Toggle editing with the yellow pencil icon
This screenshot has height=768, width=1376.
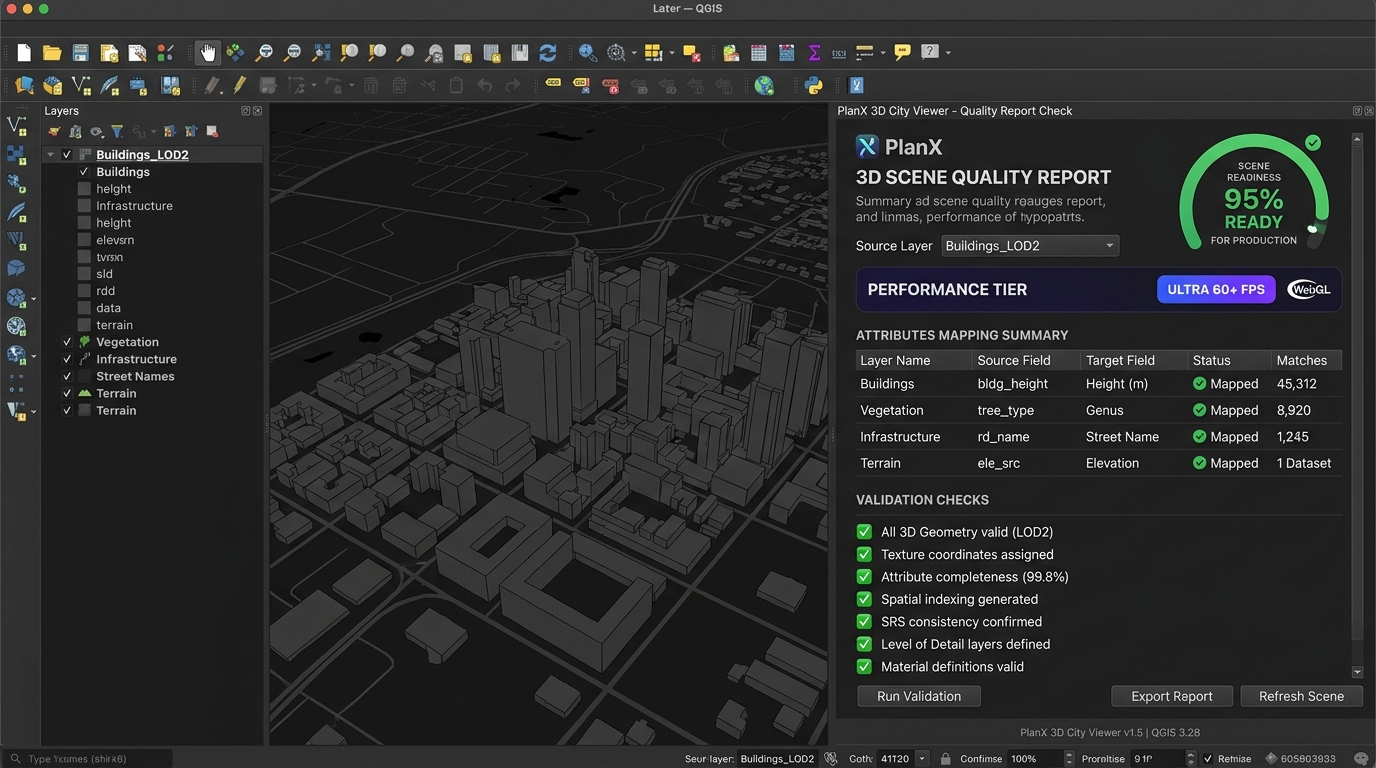click(240, 86)
